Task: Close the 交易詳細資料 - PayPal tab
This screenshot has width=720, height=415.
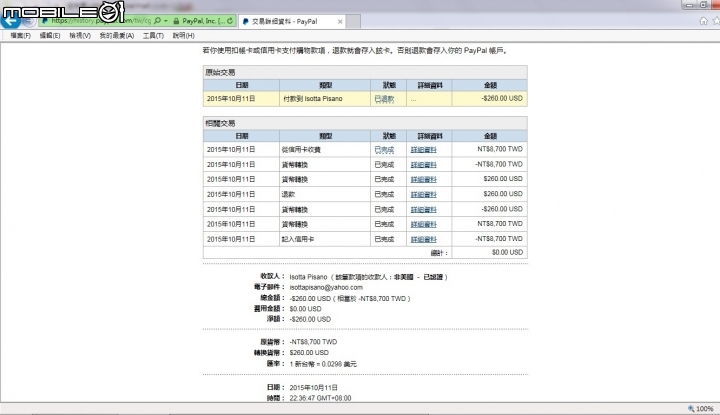Action: [x=340, y=22]
